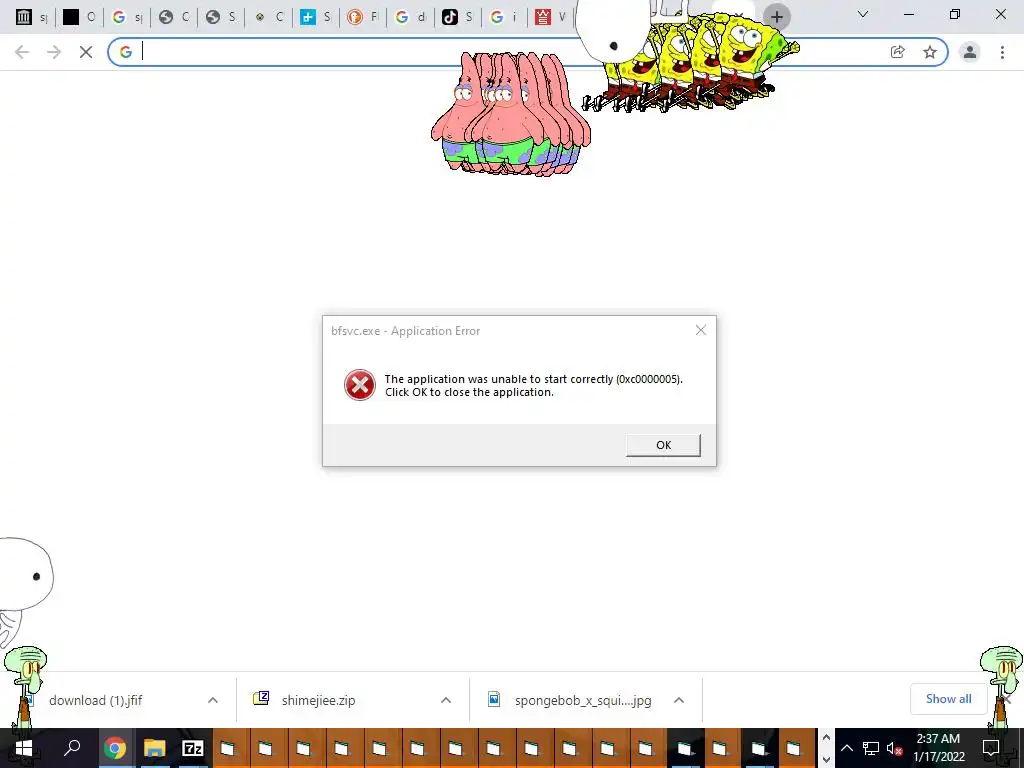The image size is (1024, 768).
Task: Expand options for the spongebob_x_squi...jpg download
Action: point(679,700)
